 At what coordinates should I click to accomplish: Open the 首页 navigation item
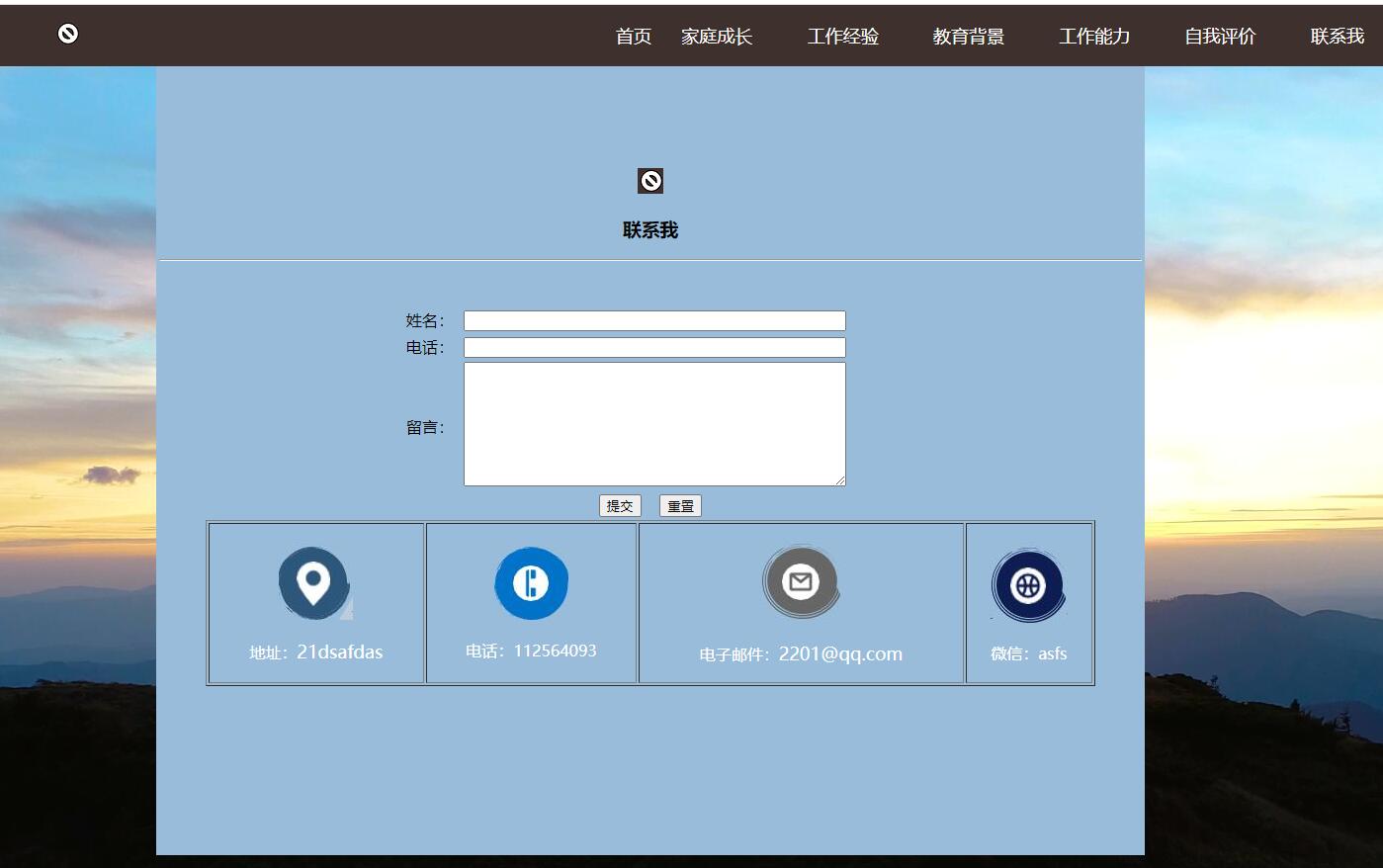coord(633,37)
